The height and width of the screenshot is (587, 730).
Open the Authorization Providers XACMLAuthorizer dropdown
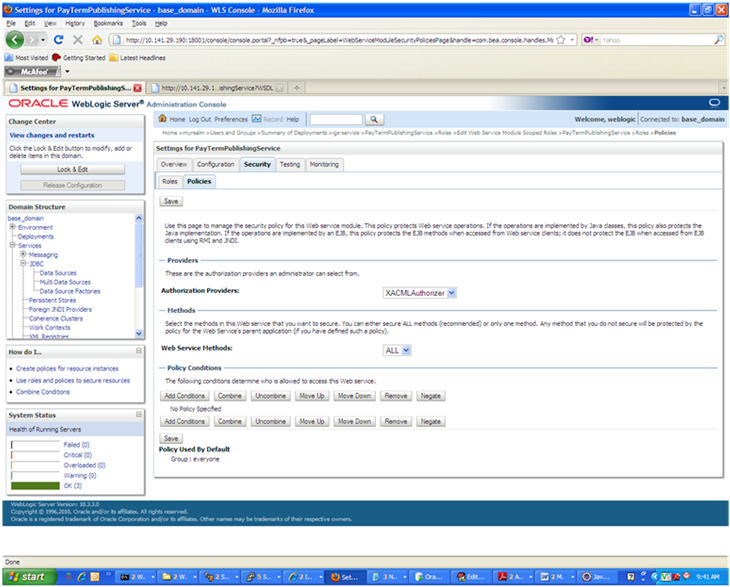pyautogui.click(x=419, y=293)
